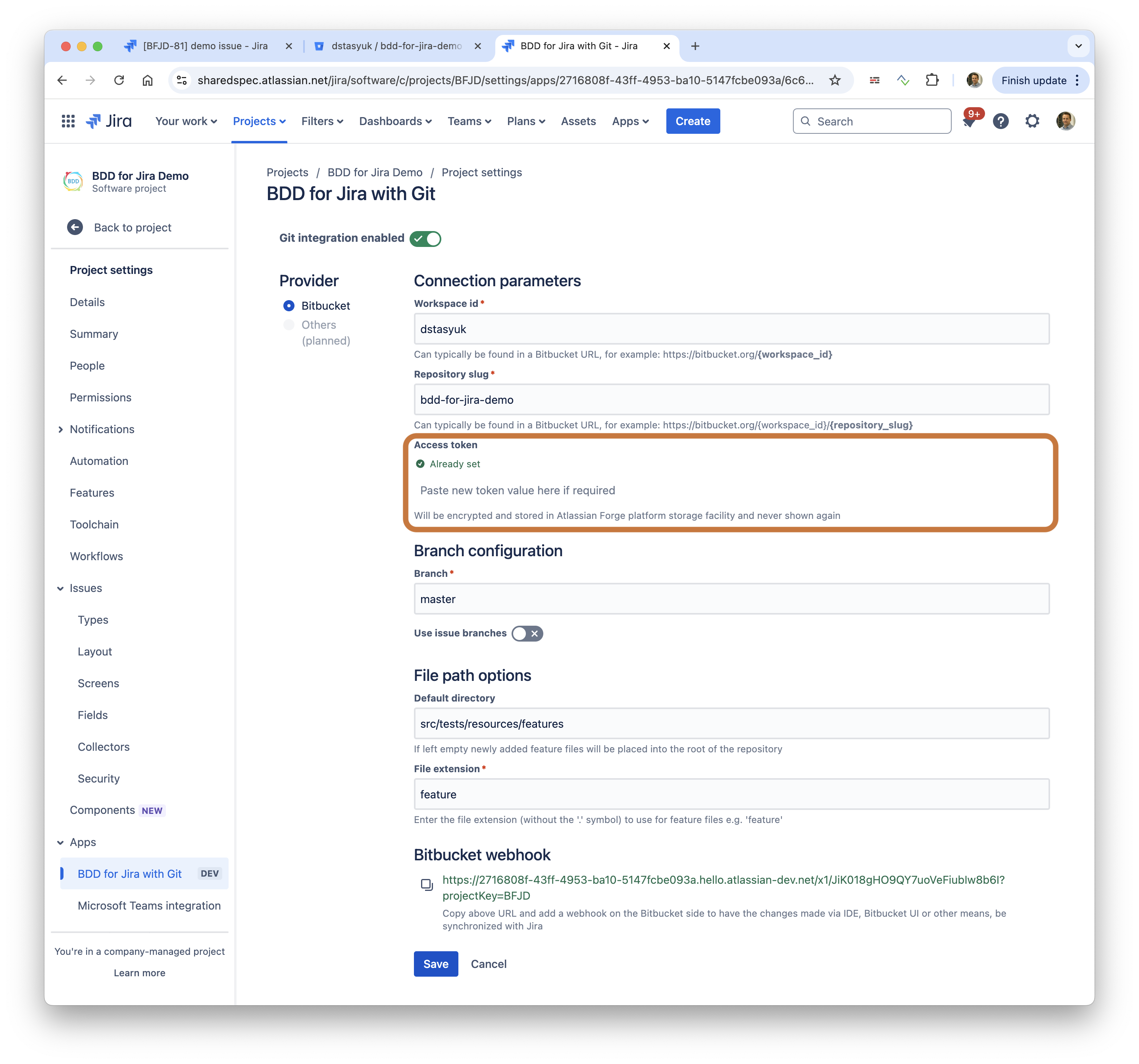1139x1064 pixels.
Task: Click the Back to project arrow icon
Action: coord(75,227)
